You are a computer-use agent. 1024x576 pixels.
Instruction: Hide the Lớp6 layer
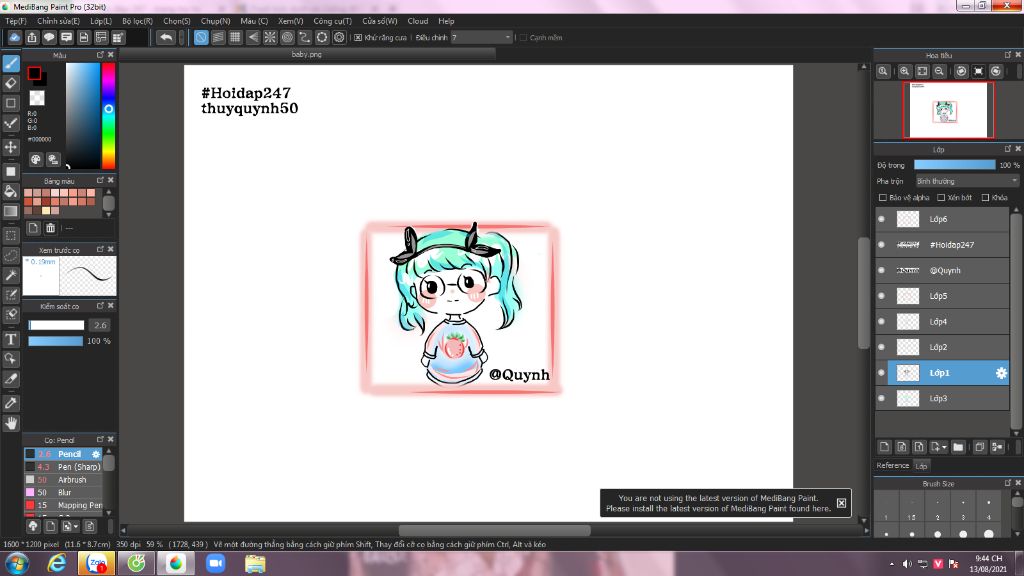(882, 219)
